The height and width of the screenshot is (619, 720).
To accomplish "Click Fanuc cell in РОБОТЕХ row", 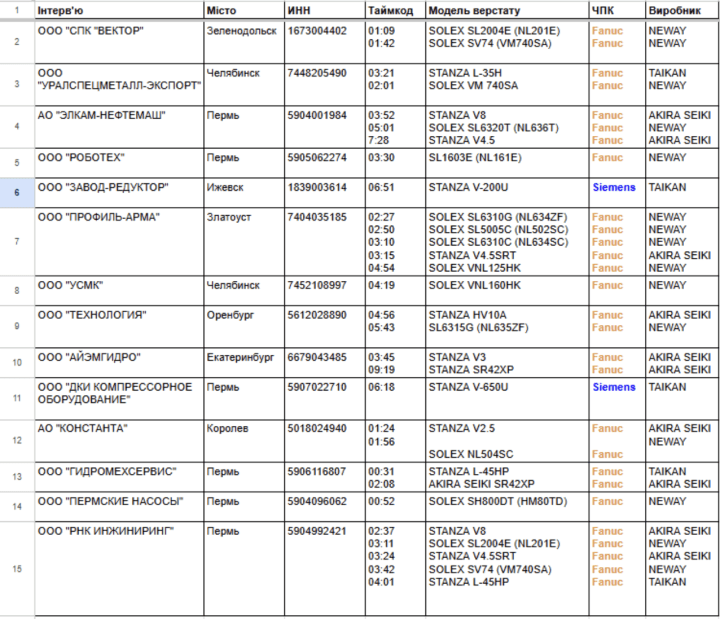I will click(617, 163).
